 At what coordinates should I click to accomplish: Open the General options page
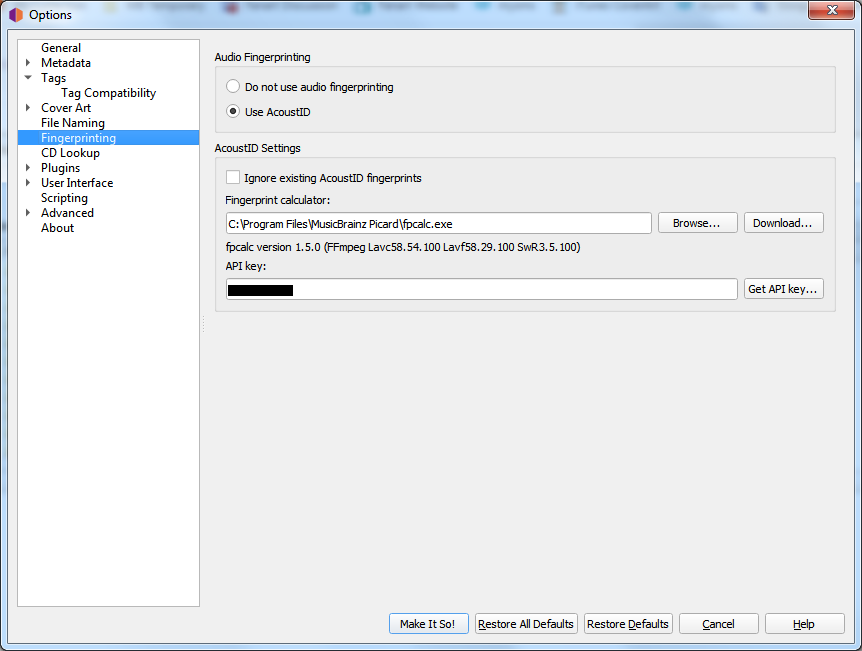point(61,48)
